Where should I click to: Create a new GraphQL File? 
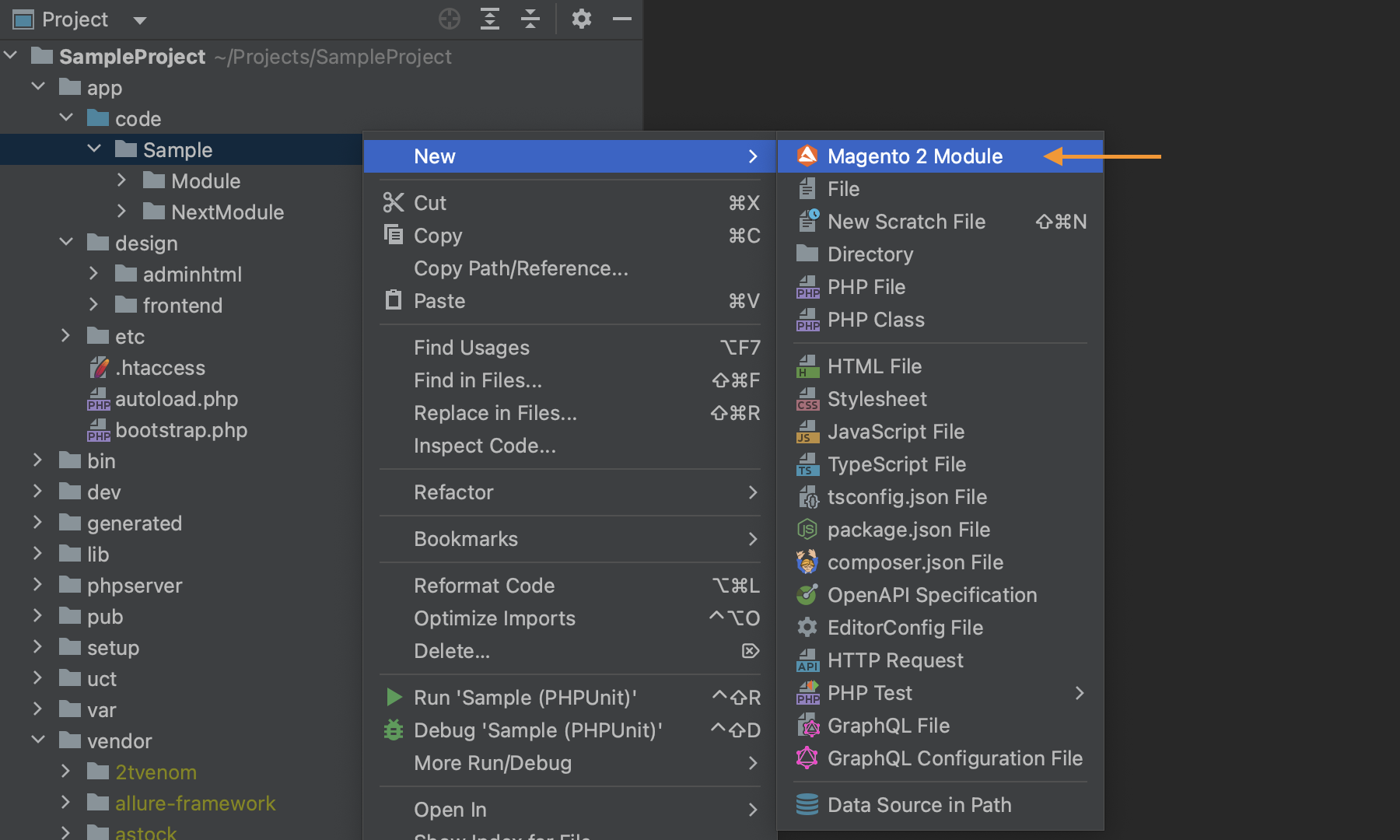point(940,726)
